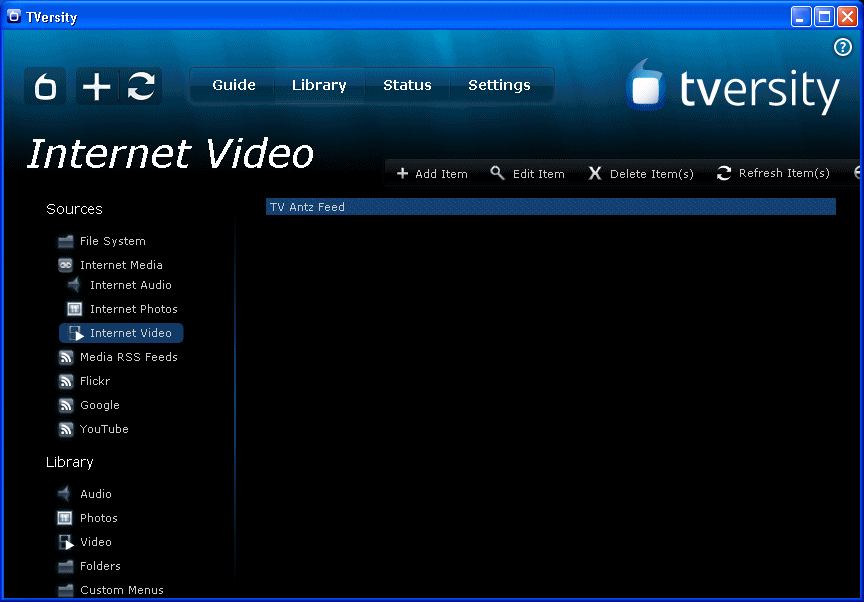The height and width of the screenshot is (602, 864).
Task: Click the TVersity title bar icon
Action: click(x=14, y=17)
